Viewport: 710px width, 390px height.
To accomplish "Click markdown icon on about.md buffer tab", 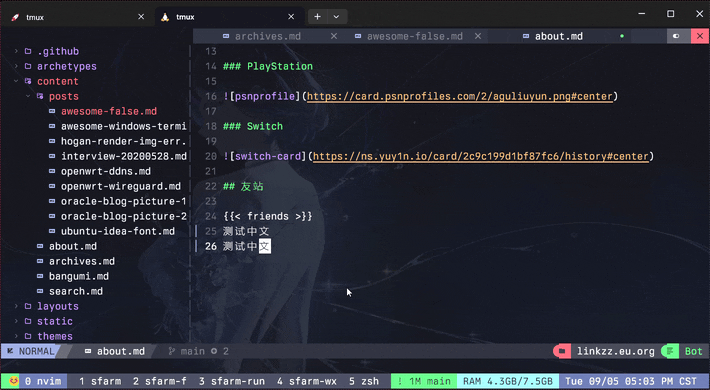I will (526, 36).
